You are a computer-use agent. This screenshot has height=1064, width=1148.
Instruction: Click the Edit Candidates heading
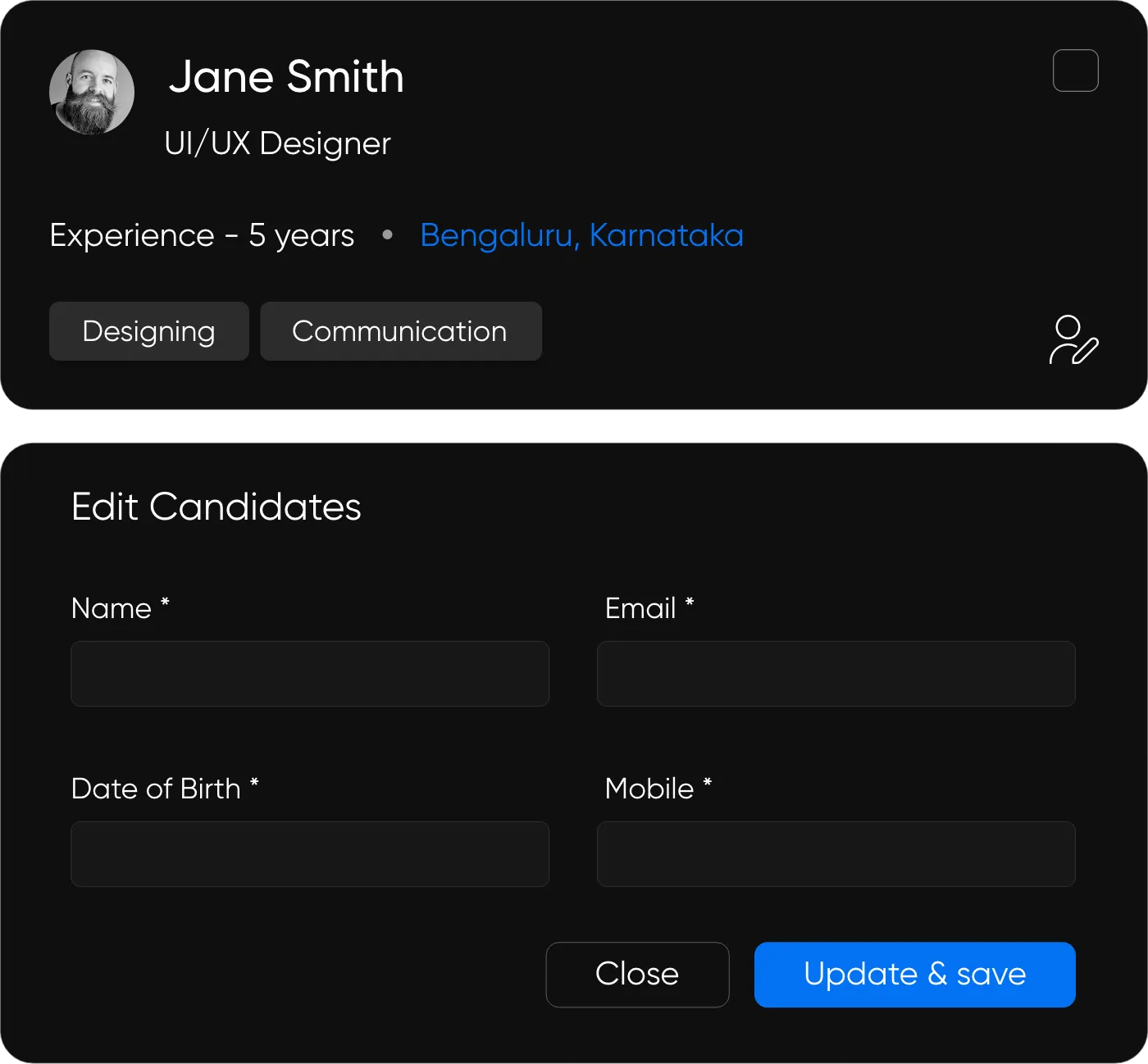click(x=216, y=507)
